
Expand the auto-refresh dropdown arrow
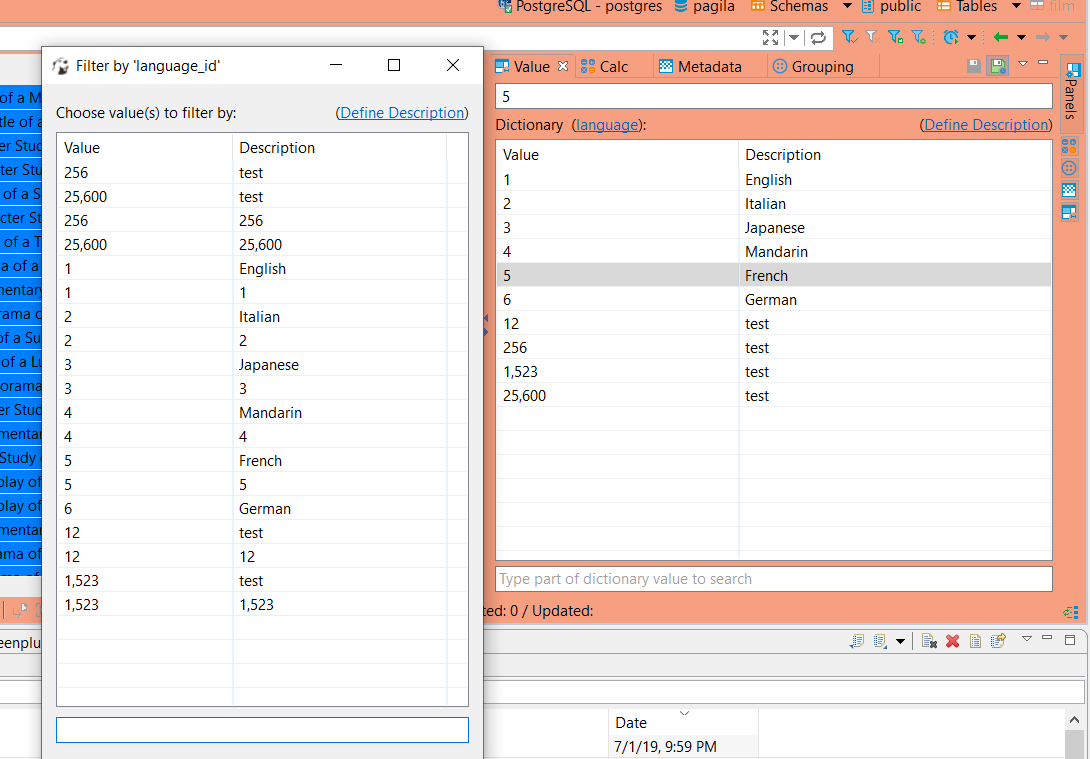pos(971,37)
